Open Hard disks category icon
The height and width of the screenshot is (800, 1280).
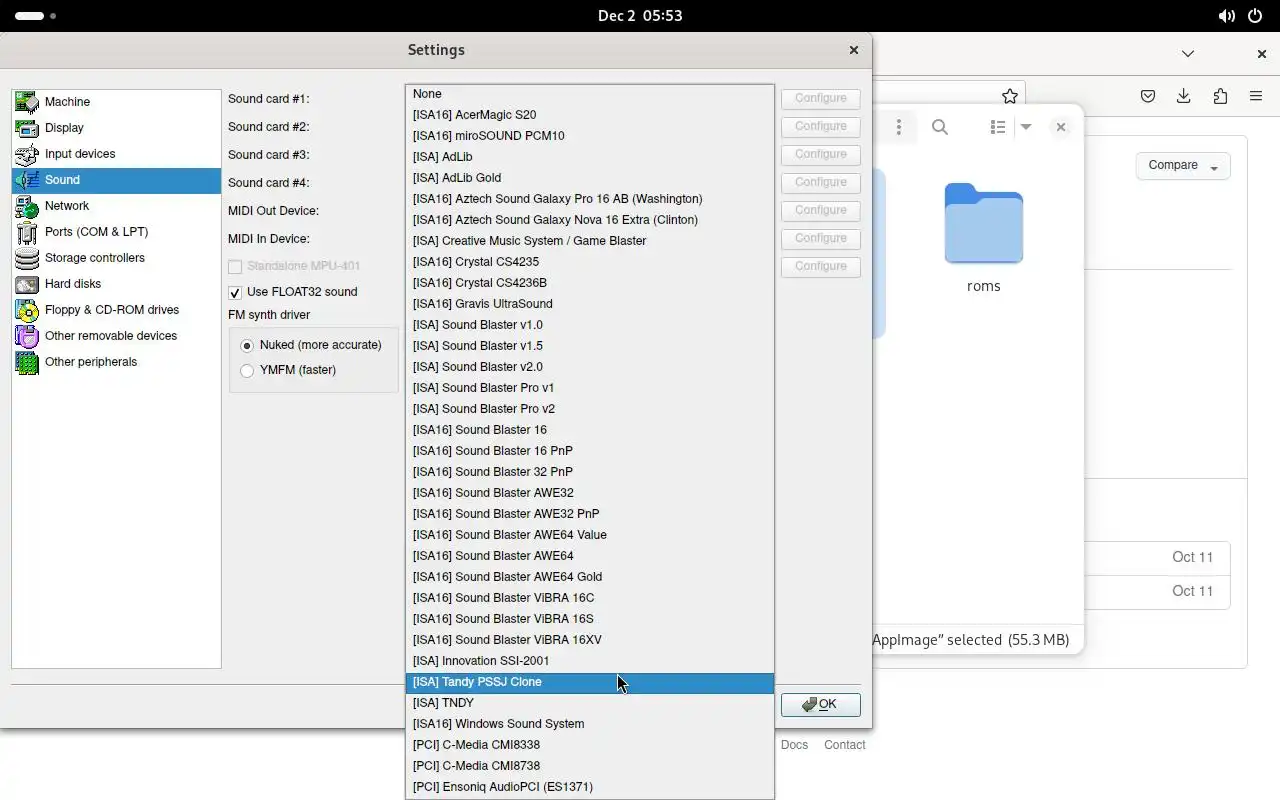[27, 284]
